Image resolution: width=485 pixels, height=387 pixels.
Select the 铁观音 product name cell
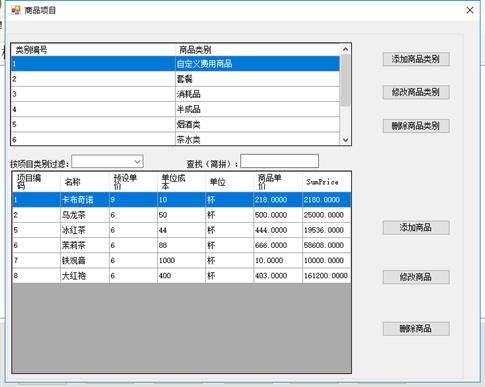point(85,260)
